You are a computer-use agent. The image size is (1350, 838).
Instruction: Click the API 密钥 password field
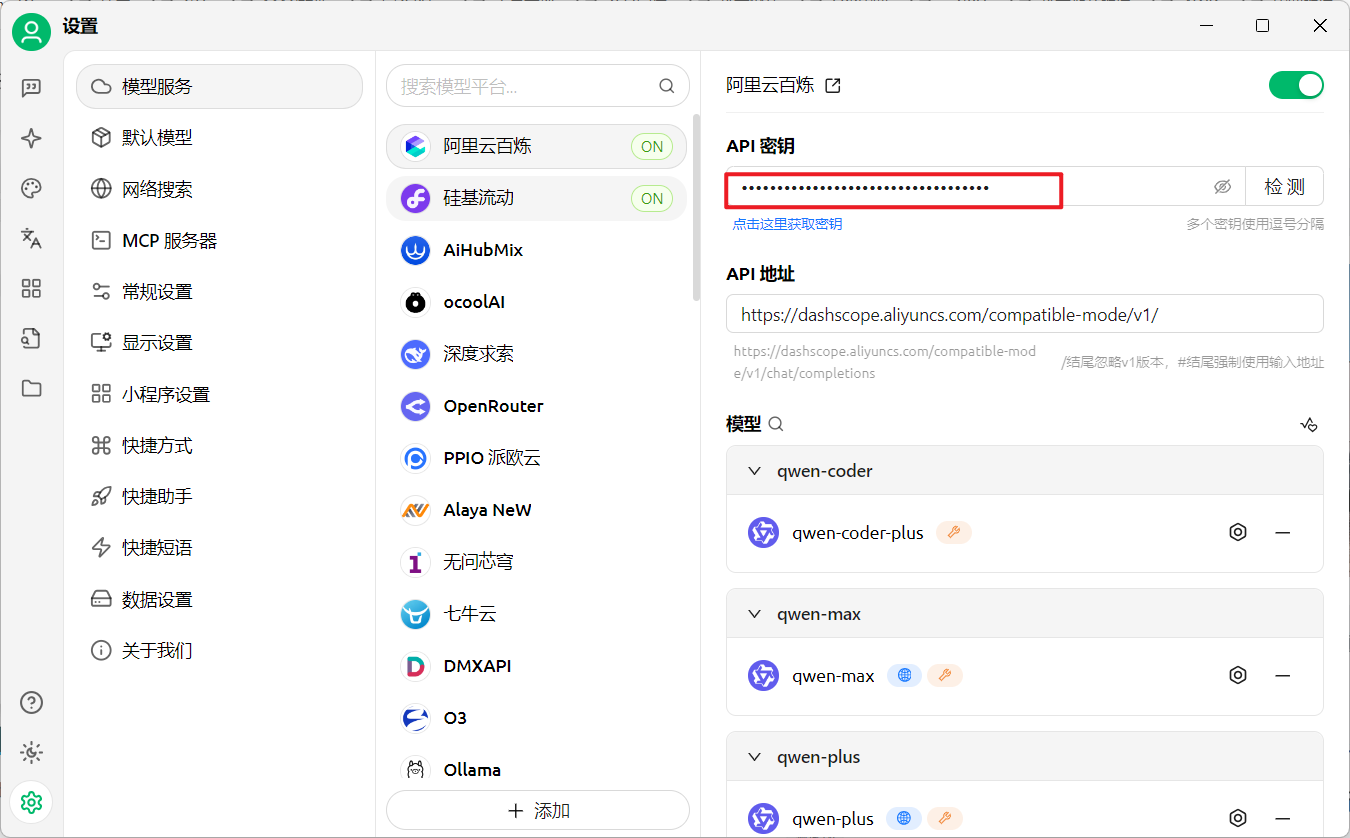click(x=985, y=187)
